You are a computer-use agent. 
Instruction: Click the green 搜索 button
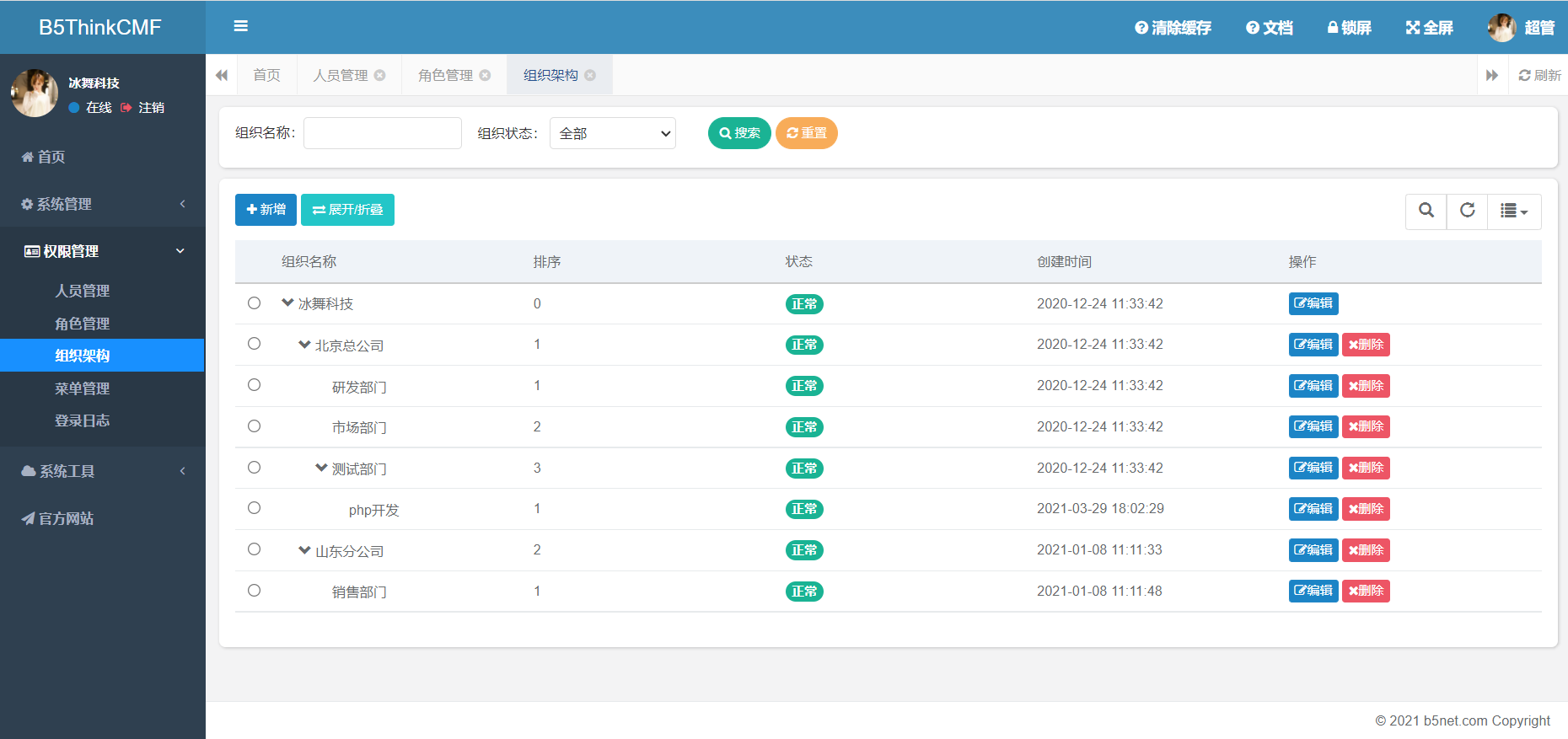pos(739,133)
